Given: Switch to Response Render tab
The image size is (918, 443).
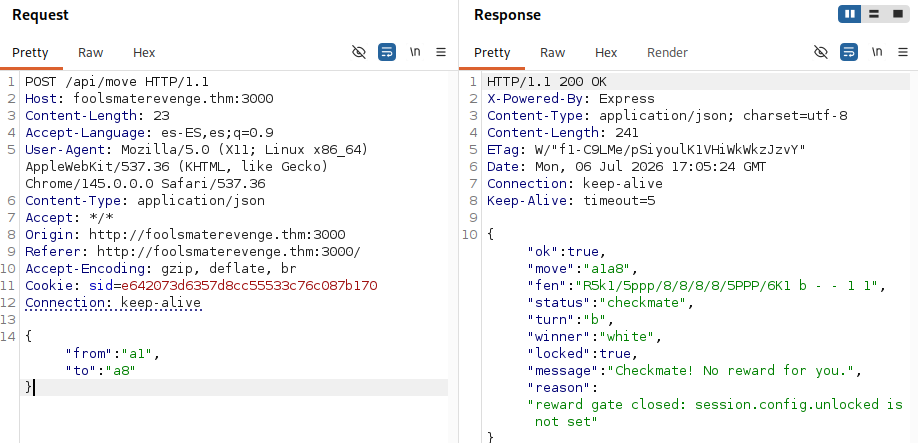Looking at the screenshot, I should click(x=667, y=53).
